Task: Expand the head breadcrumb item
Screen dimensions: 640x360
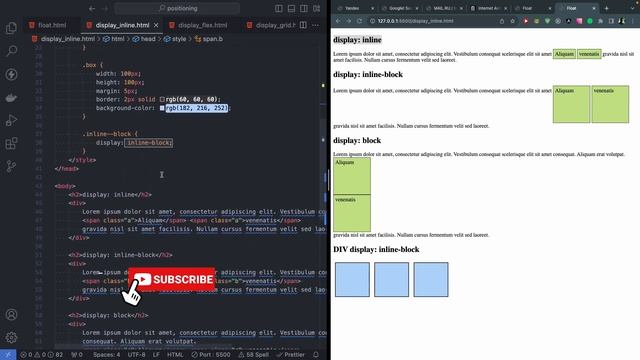Action: (x=144, y=39)
